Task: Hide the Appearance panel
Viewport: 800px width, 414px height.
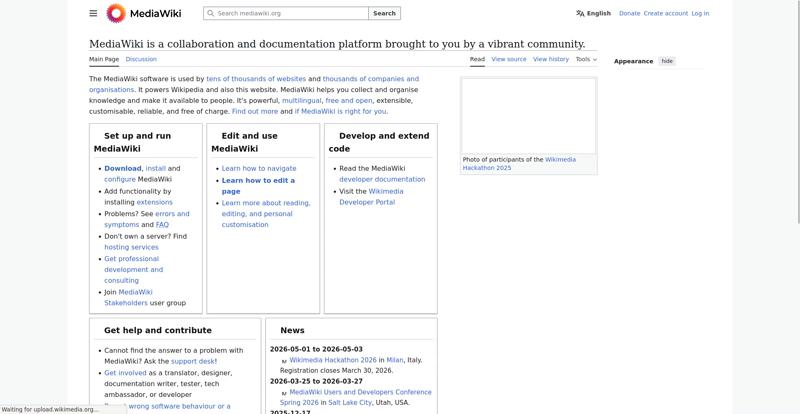Action: coord(667,61)
